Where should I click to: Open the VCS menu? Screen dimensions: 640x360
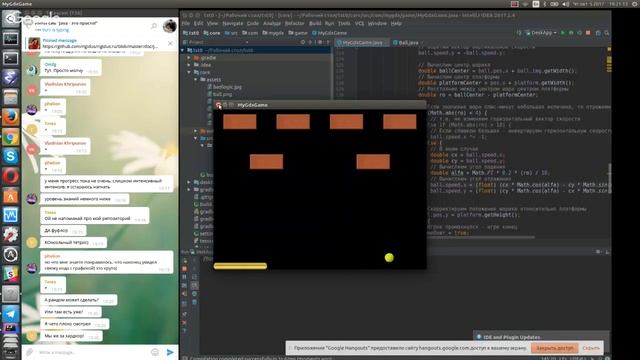click(x=359, y=23)
